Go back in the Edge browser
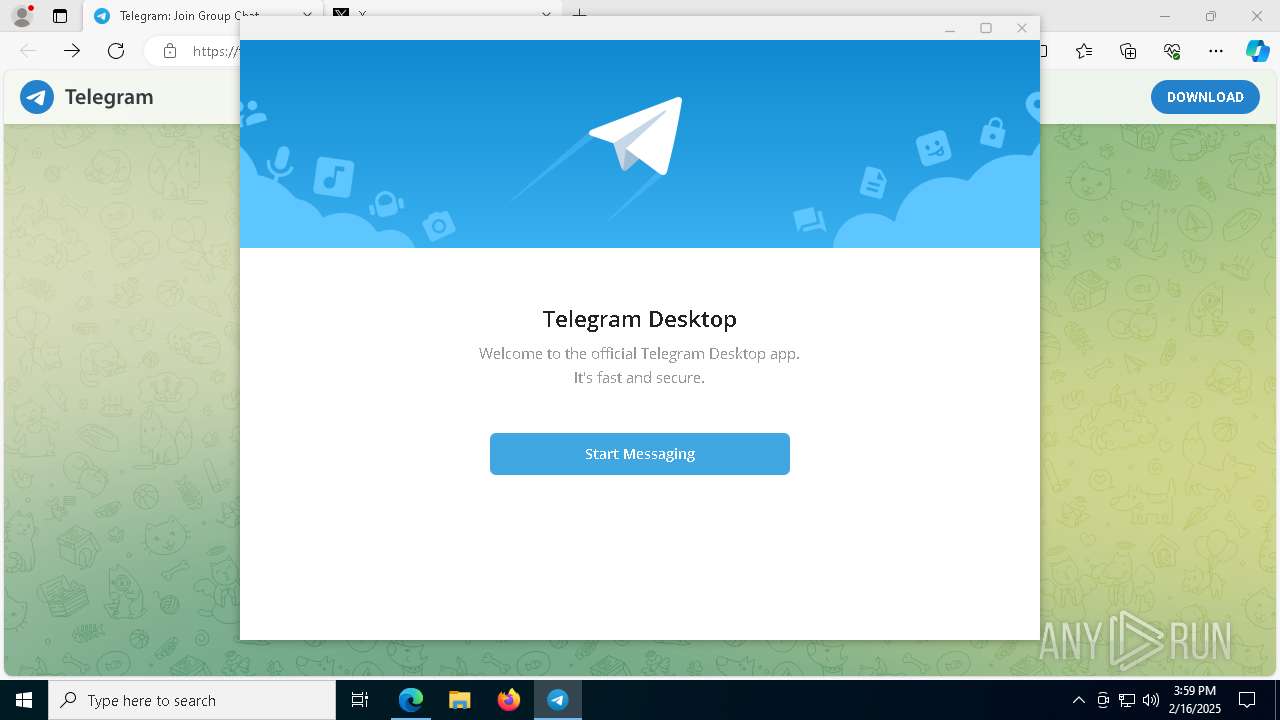This screenshot has height=720, width=1280. click(28, 51)
